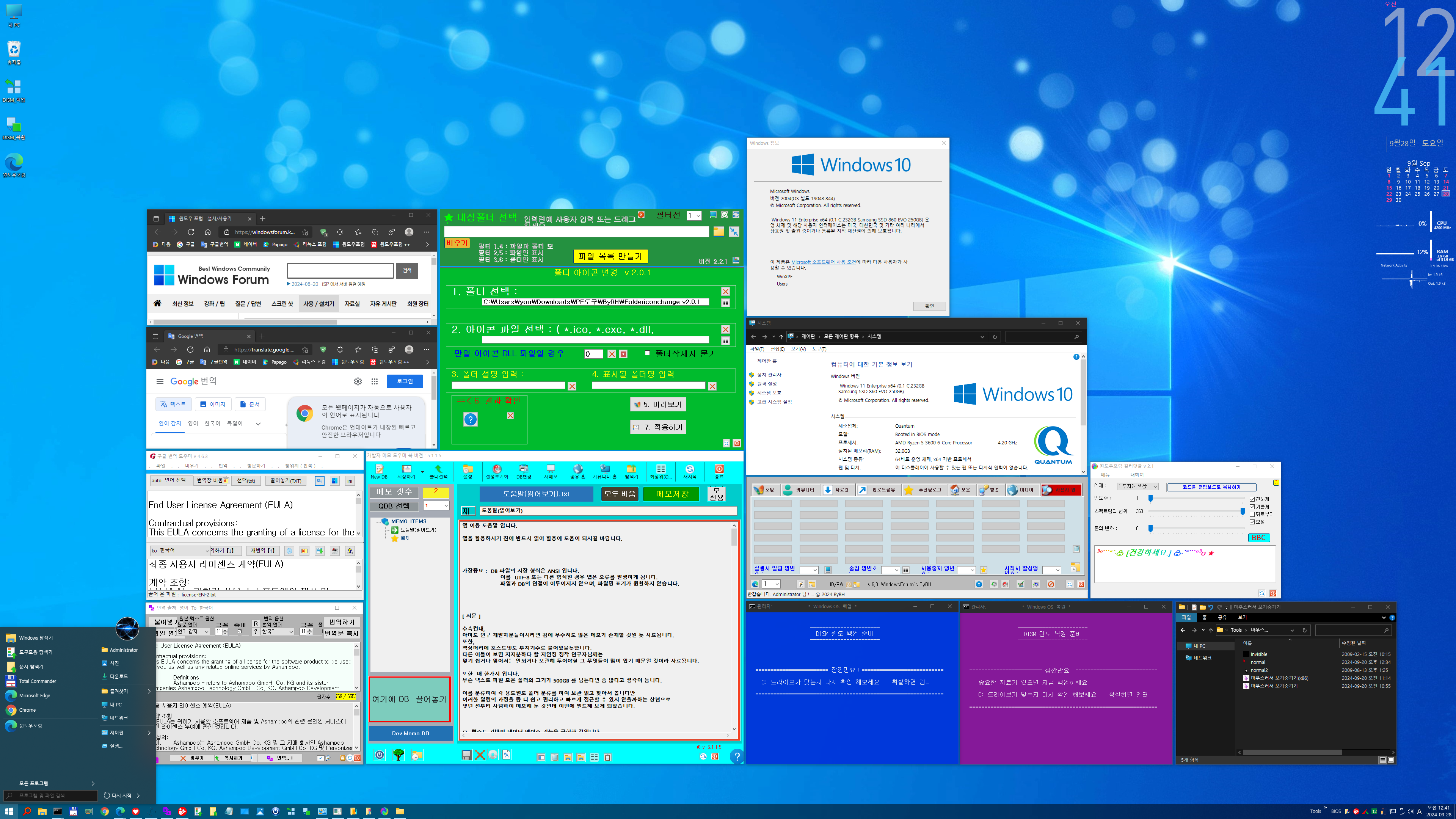Image resolution: width=1456 pixels, height=819 pixels.
Task: Click 모두 비움 button in Dev Memo
Action: 620,493
